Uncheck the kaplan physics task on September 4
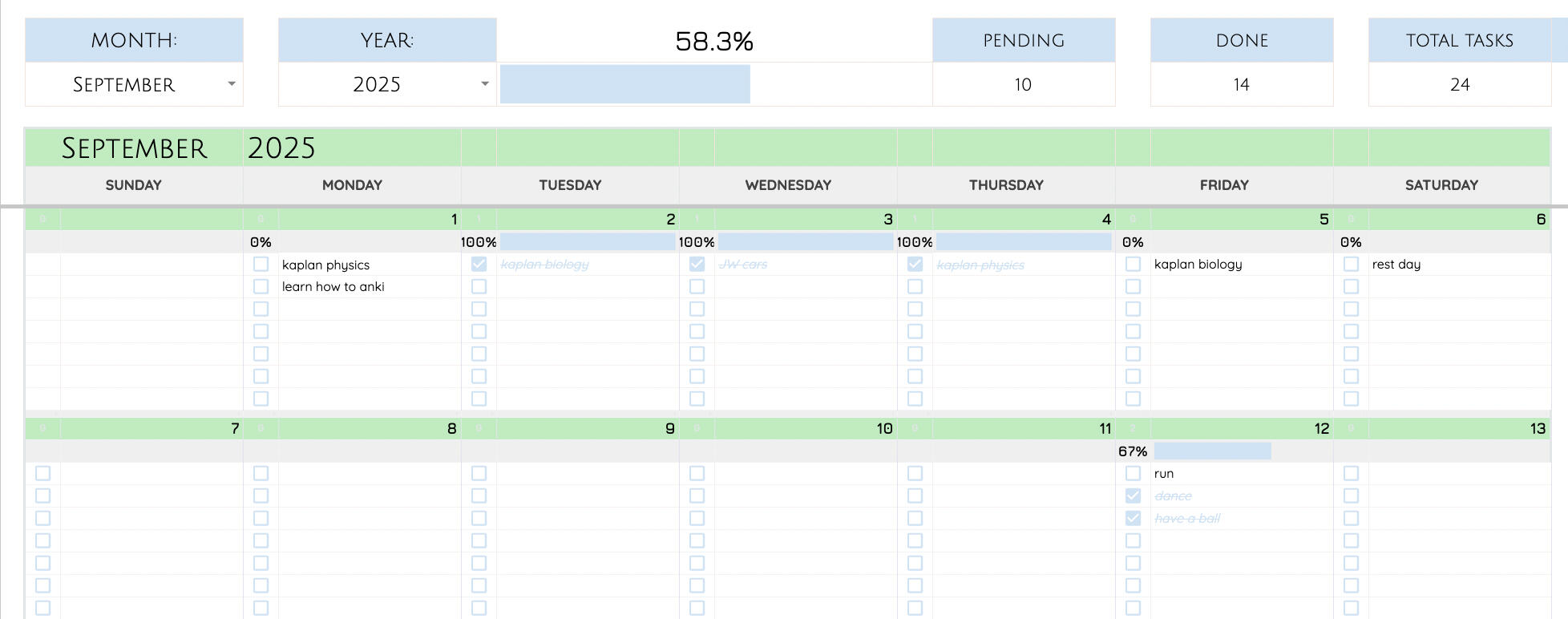 point(915,264)
